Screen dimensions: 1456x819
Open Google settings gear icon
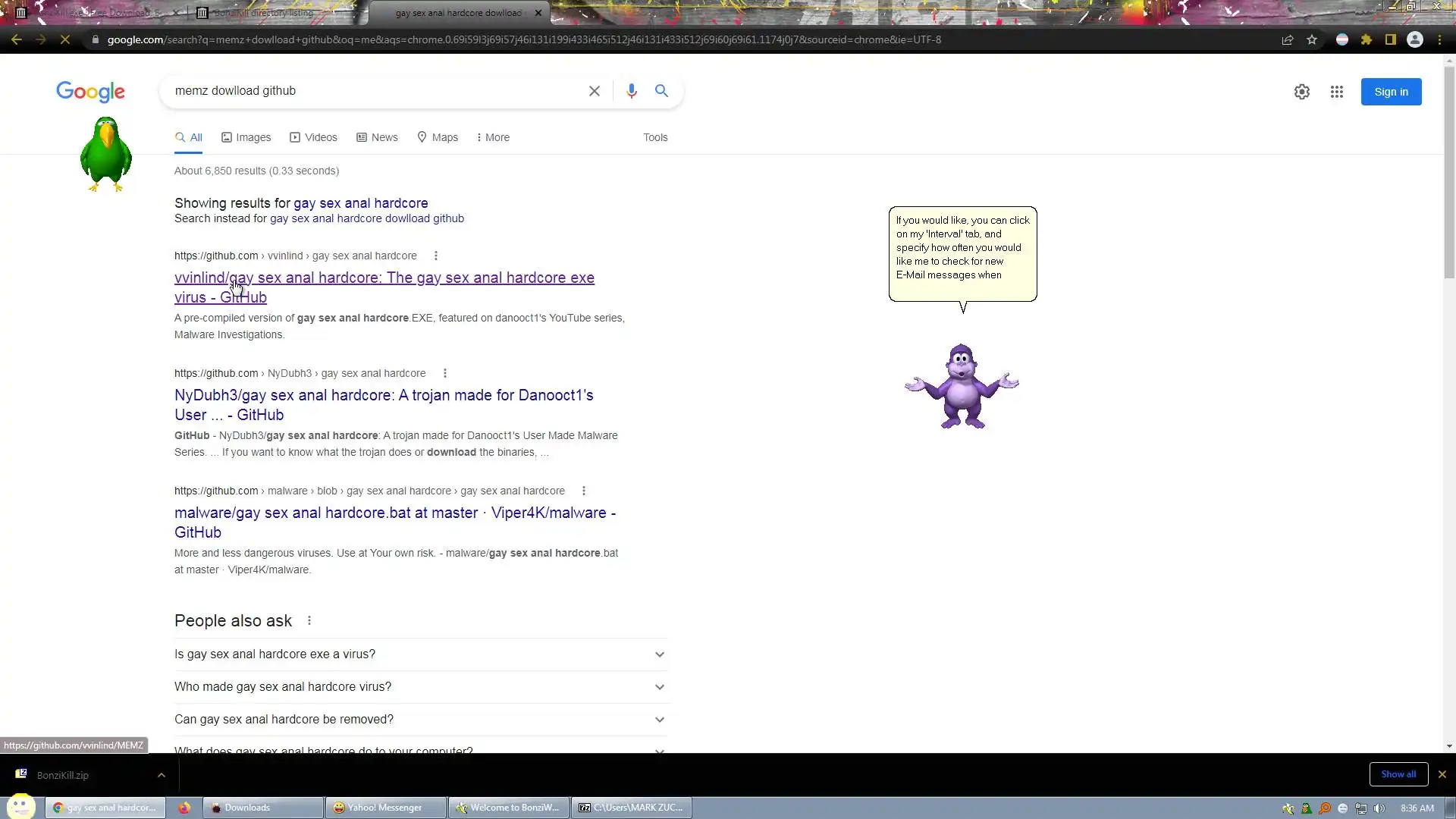[x=1301, y=92]
